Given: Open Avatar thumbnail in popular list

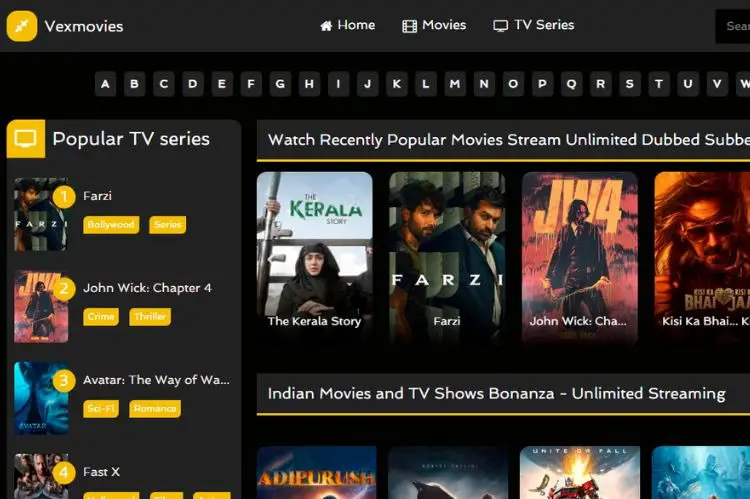Looking at the screenshot, I should coord(41,398).
